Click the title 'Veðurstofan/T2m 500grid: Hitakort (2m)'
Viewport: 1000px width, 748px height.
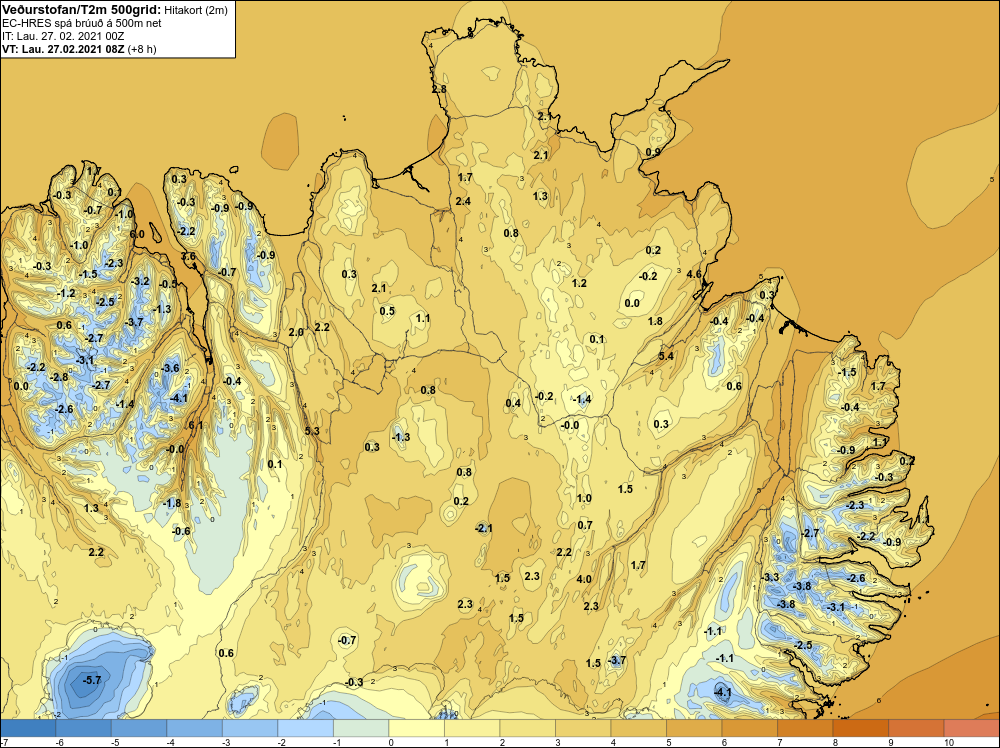pyautogui.click(x=115, y=10)
